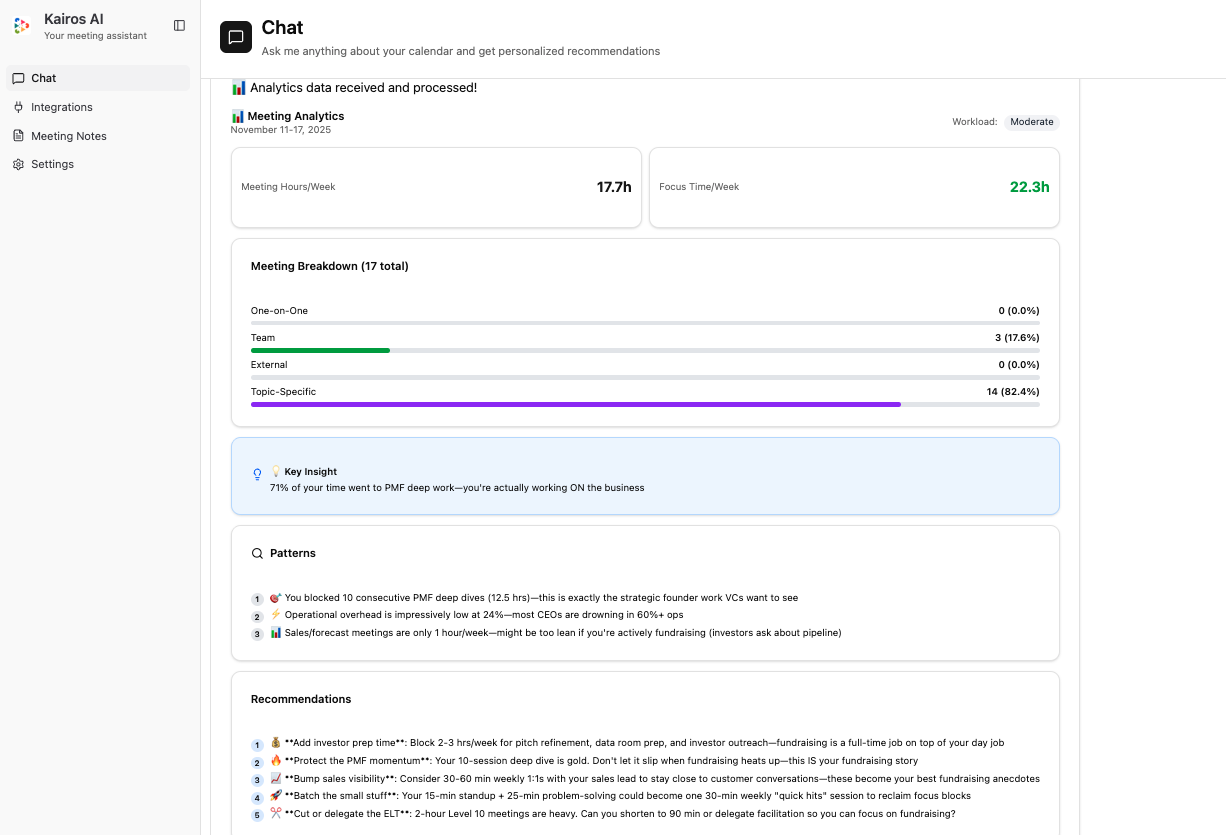
Task: Click pattern number 1 badge
Action: coord(257,600)
